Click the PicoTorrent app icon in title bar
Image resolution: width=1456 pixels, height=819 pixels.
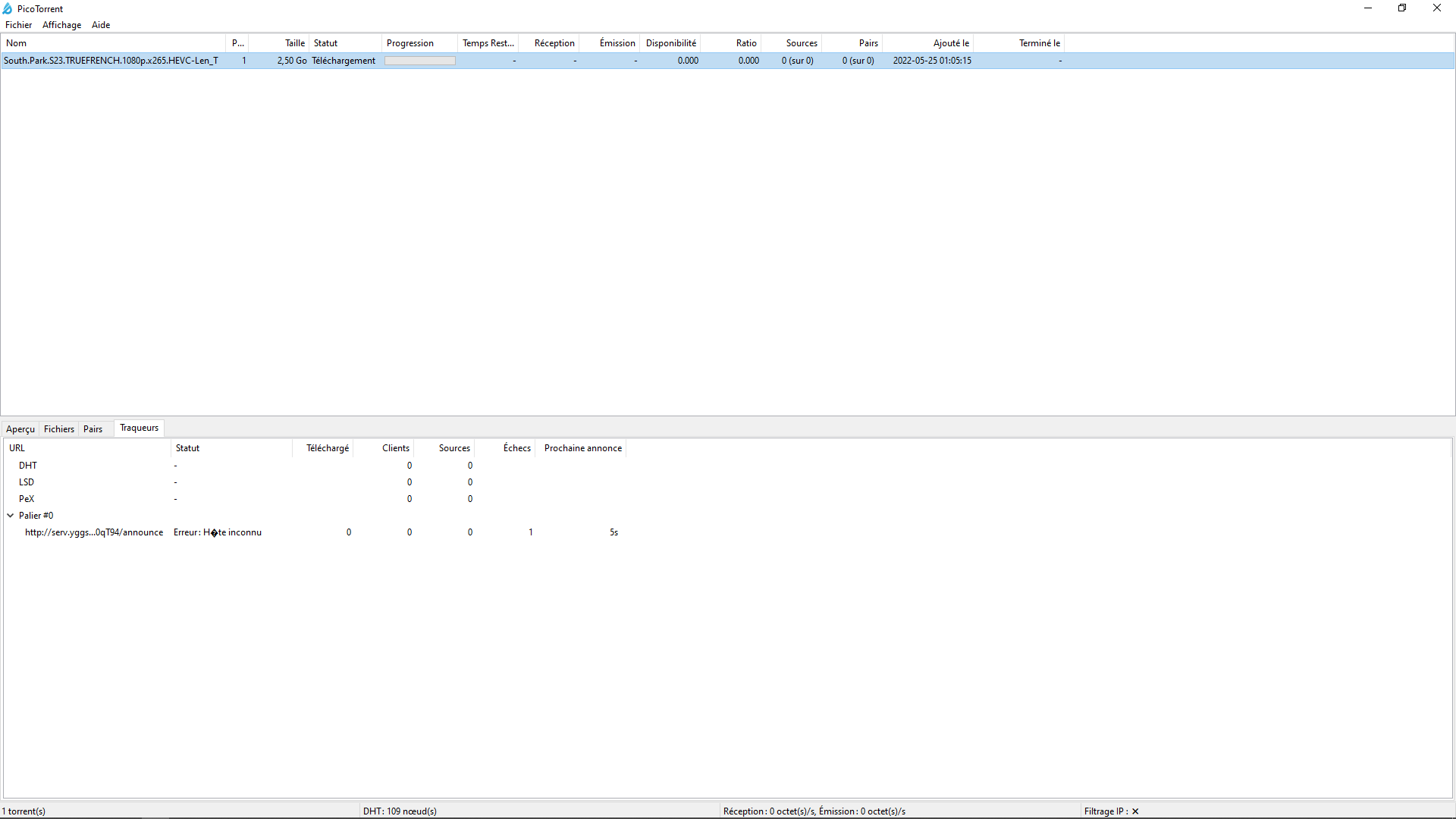click(8, 8)
